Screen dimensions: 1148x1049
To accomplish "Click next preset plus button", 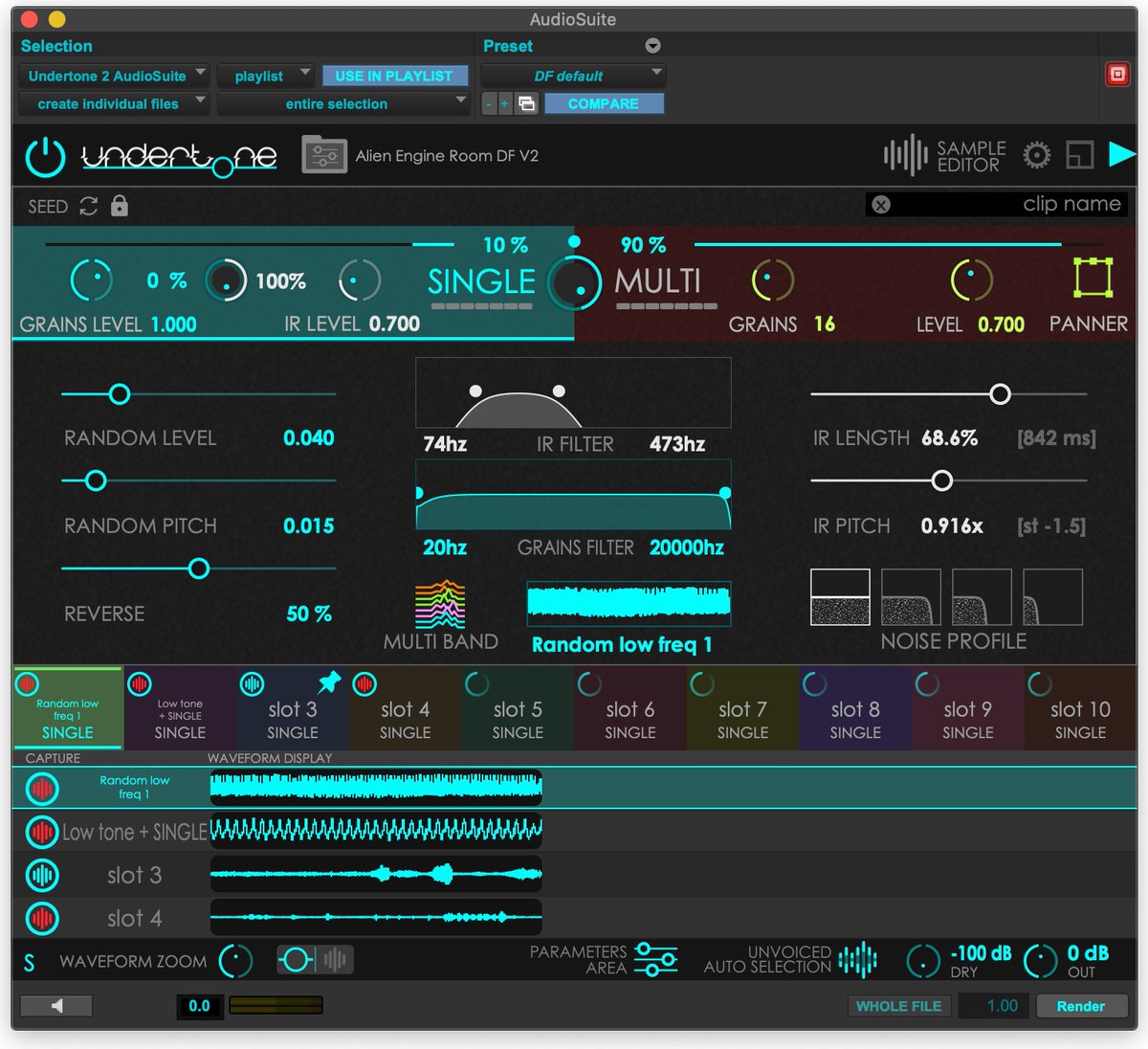I will tap(504, 103).
